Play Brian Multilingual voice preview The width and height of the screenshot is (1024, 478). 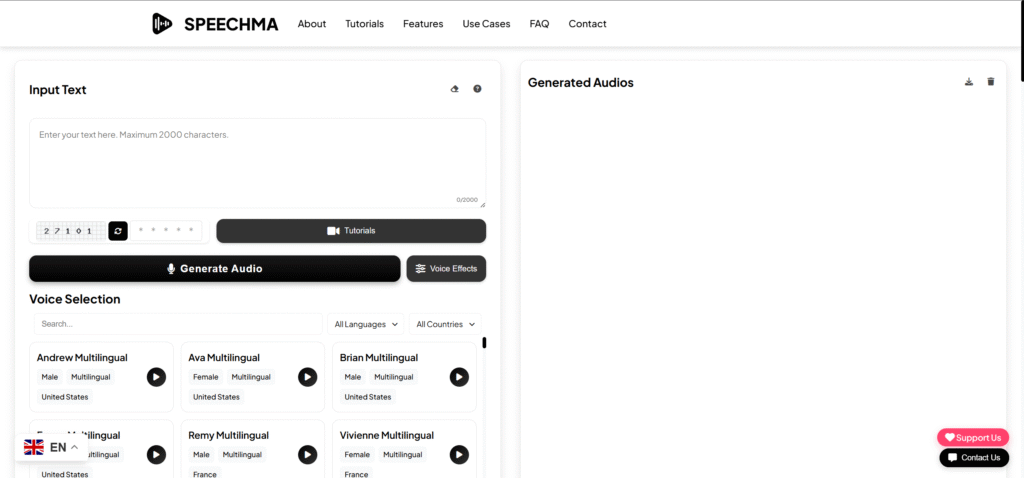click(x=459, y=377)
